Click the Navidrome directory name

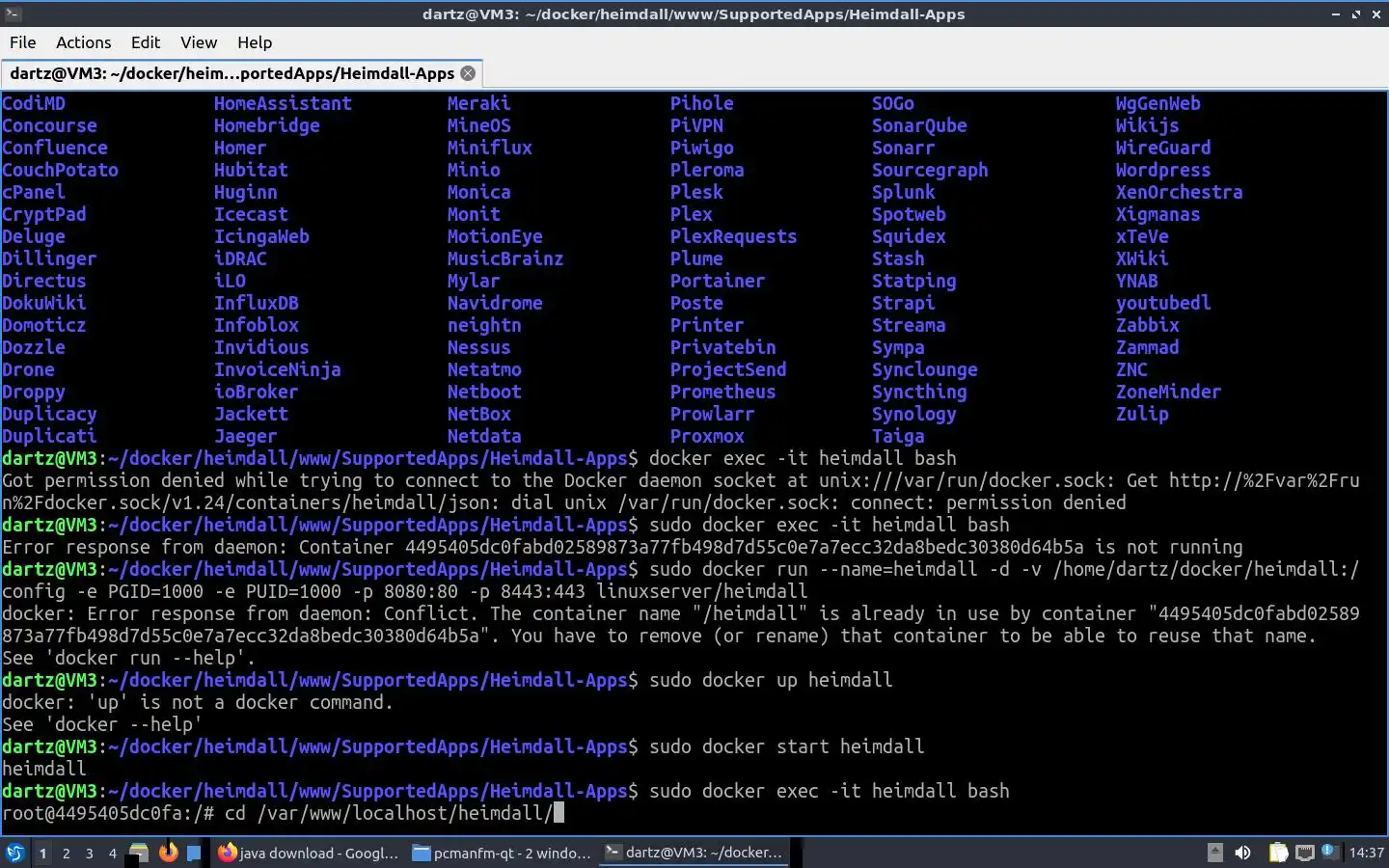(495, 303)
